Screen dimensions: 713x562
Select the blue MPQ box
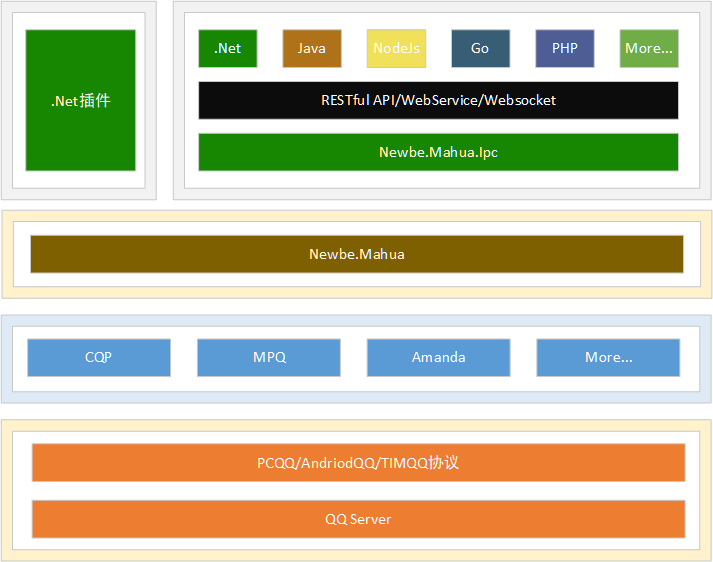click(x=269, y=357)
